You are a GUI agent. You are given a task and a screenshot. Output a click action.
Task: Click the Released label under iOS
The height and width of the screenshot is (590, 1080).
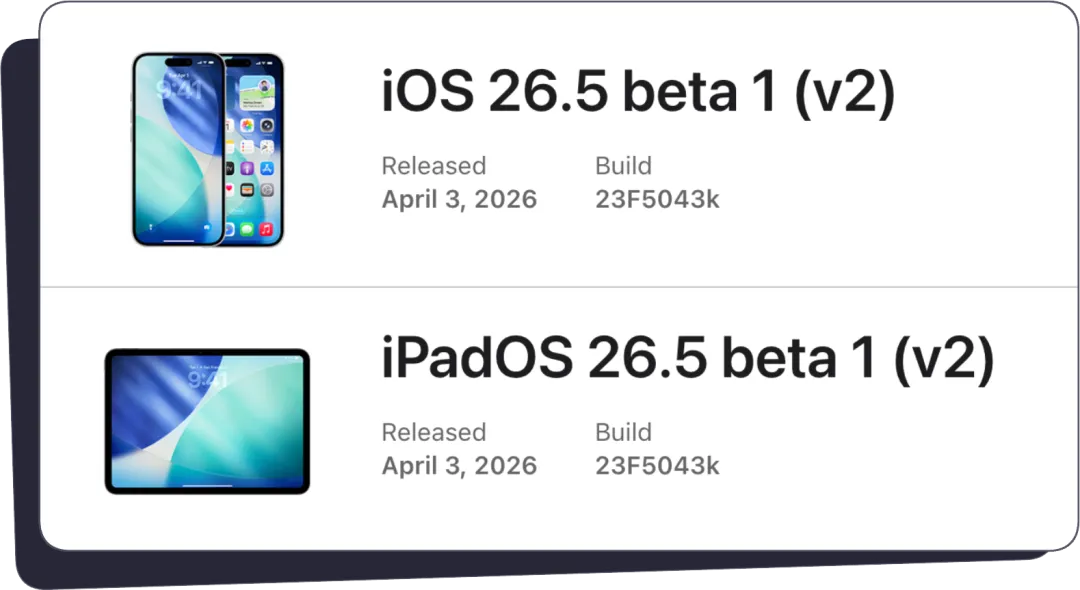click(434, 166)
